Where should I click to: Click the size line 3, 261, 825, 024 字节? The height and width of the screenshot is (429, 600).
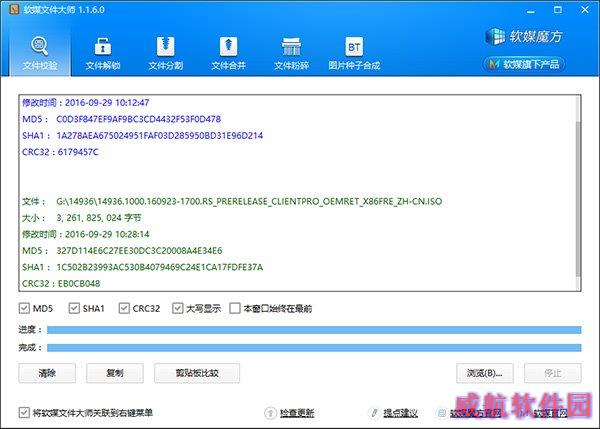coord(99,218)
